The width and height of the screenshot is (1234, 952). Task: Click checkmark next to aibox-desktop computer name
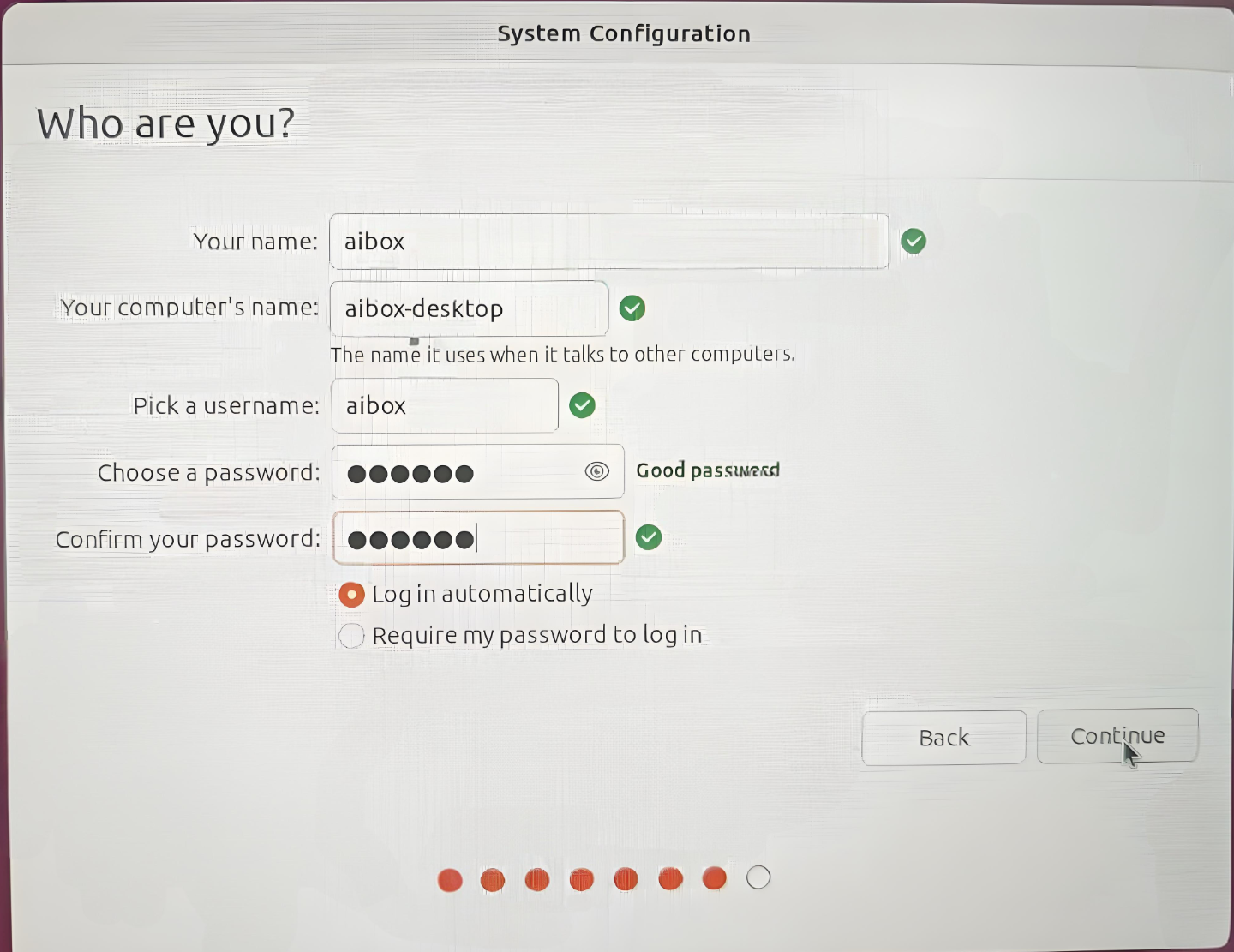632,308
